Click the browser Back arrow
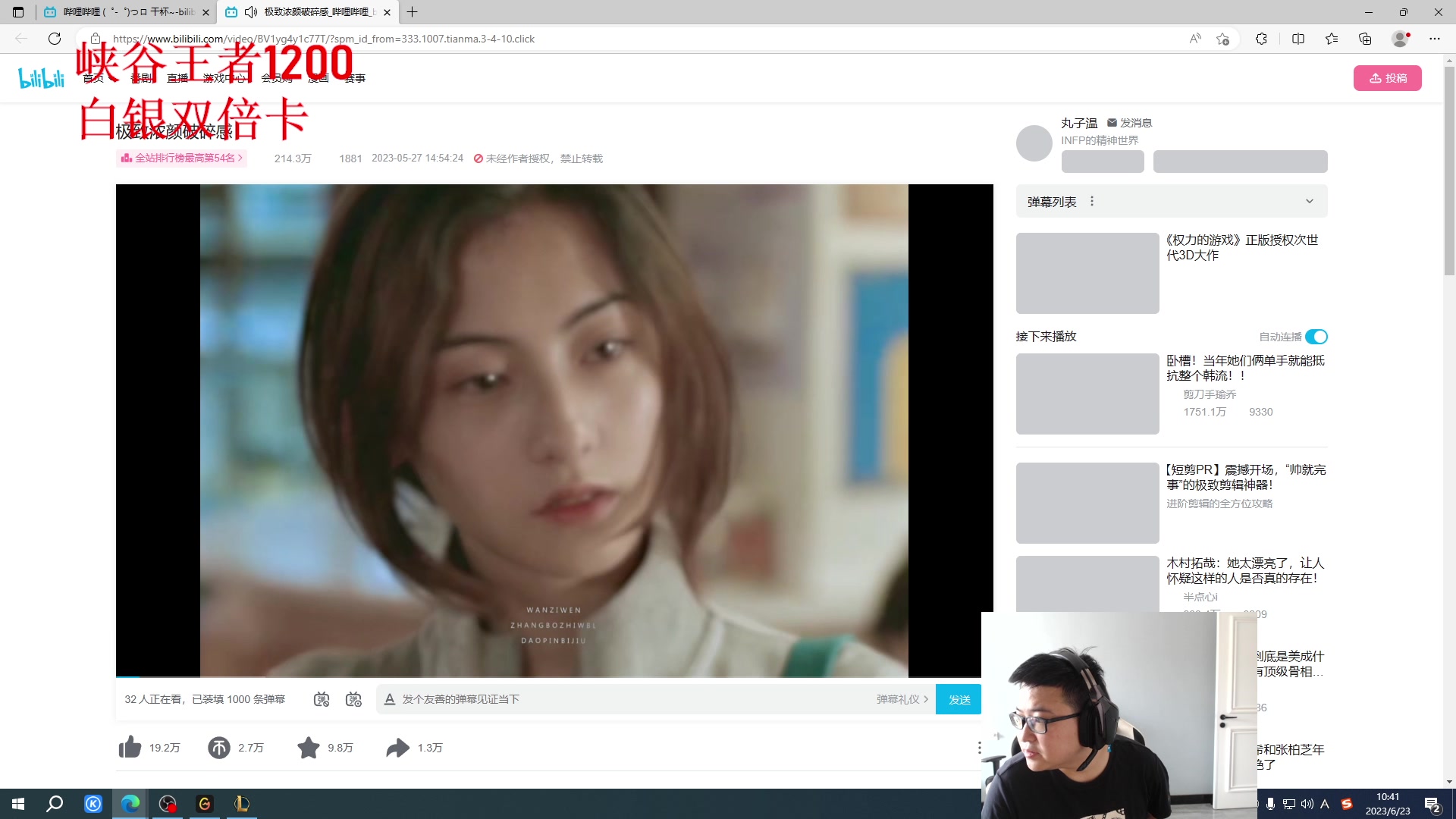The image size is (1456, 819). pyautogui.click(x=21, y=39)
